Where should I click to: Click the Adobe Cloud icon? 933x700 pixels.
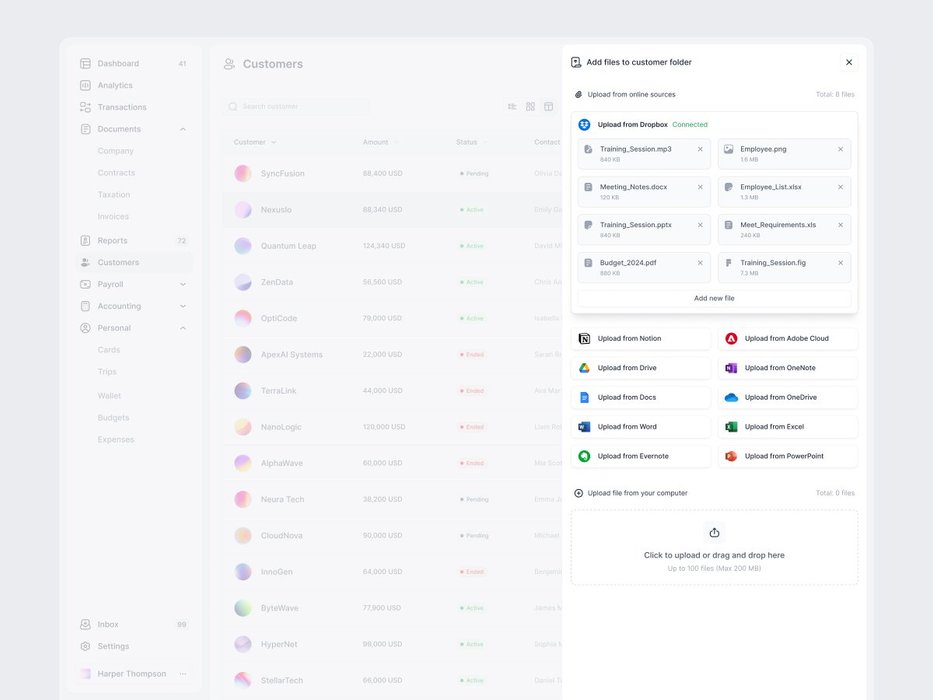(x=731, y=339)
